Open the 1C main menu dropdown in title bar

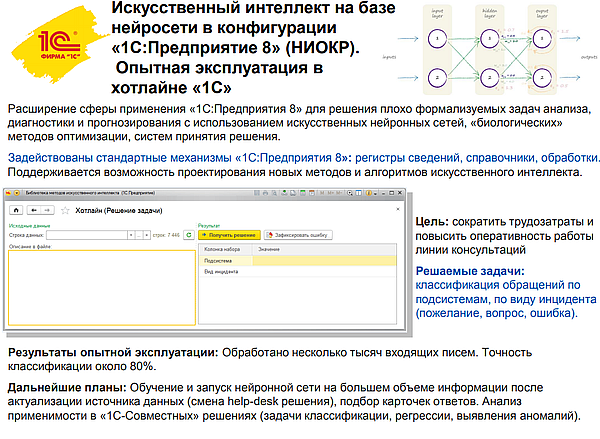click(x=17, y=193)
